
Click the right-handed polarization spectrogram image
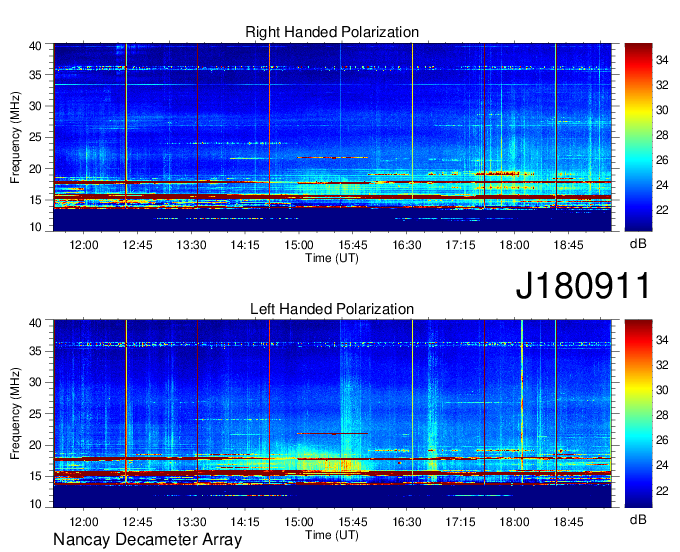(332, 137)
